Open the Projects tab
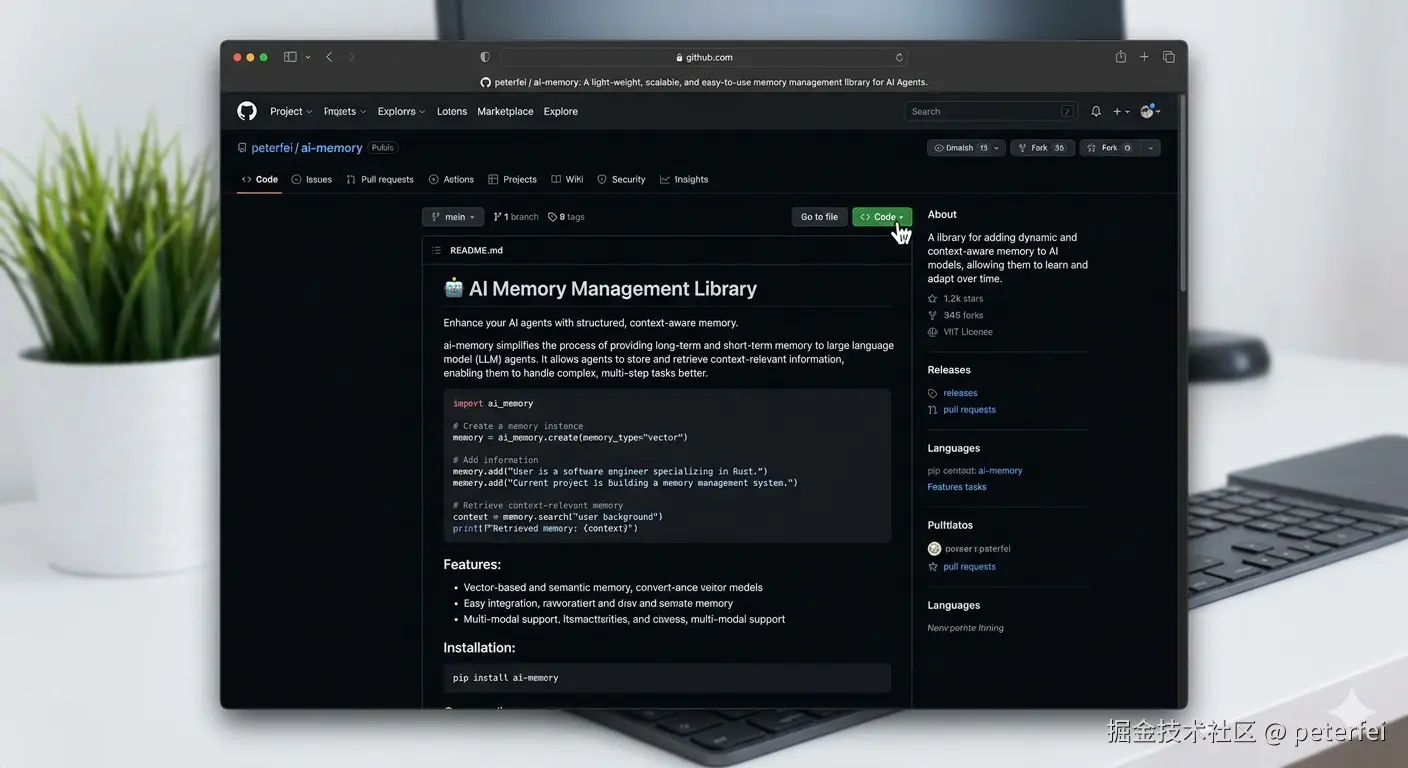The image size is (1408, 768). (x=513, y=180)
